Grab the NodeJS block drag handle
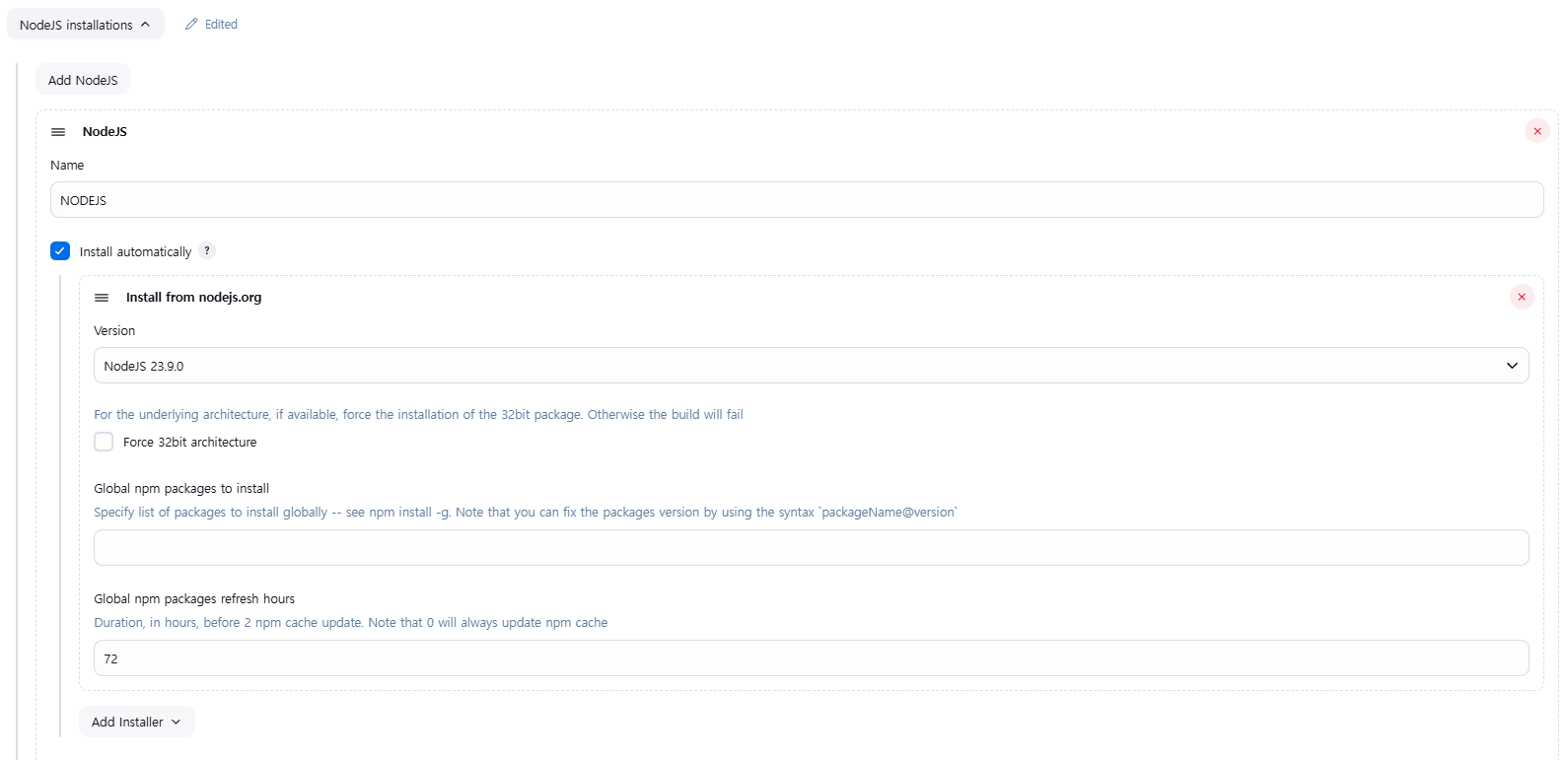1568x760 pixels. coord(58,132)
